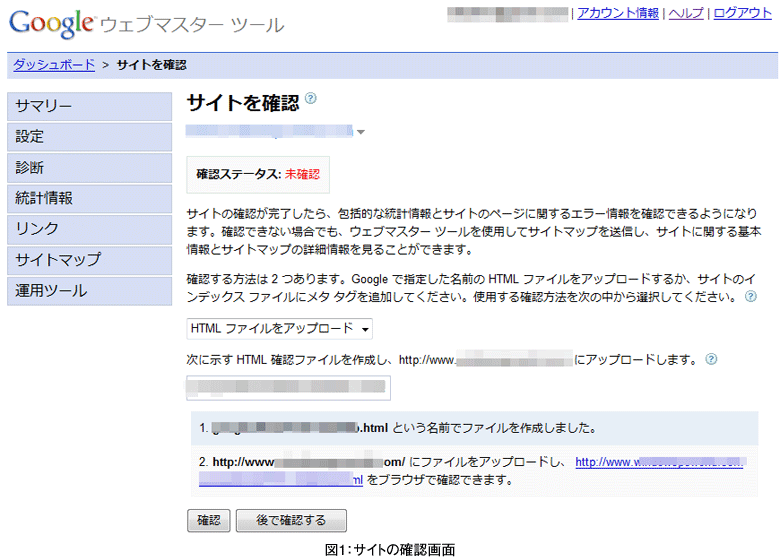Click help icon after にアップロードします
780x560 pixels.
pos(711,359)
